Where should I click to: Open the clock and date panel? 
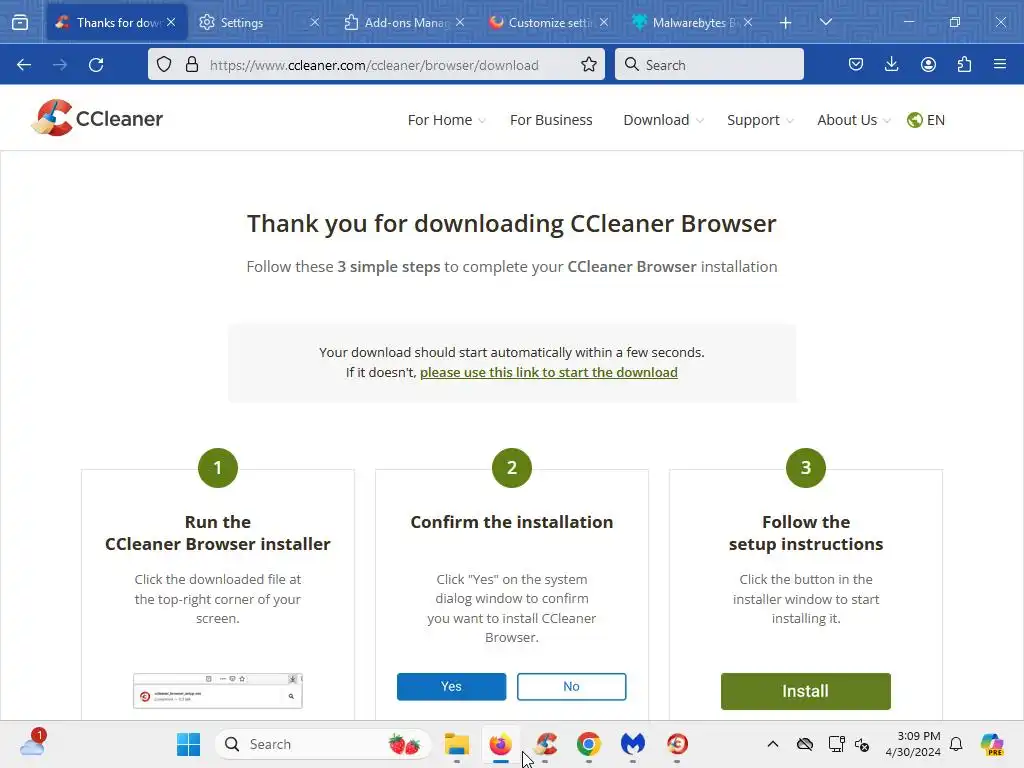pyautogui.click(x=912, y=744)
